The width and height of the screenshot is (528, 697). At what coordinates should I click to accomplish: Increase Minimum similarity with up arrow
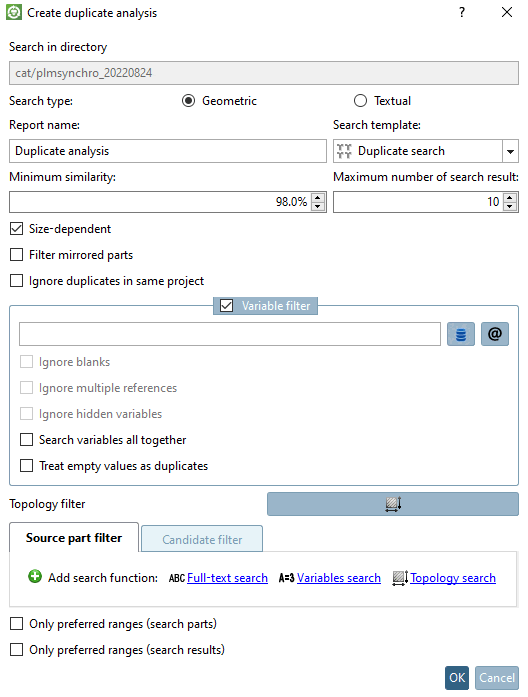[x=317, y=197]
